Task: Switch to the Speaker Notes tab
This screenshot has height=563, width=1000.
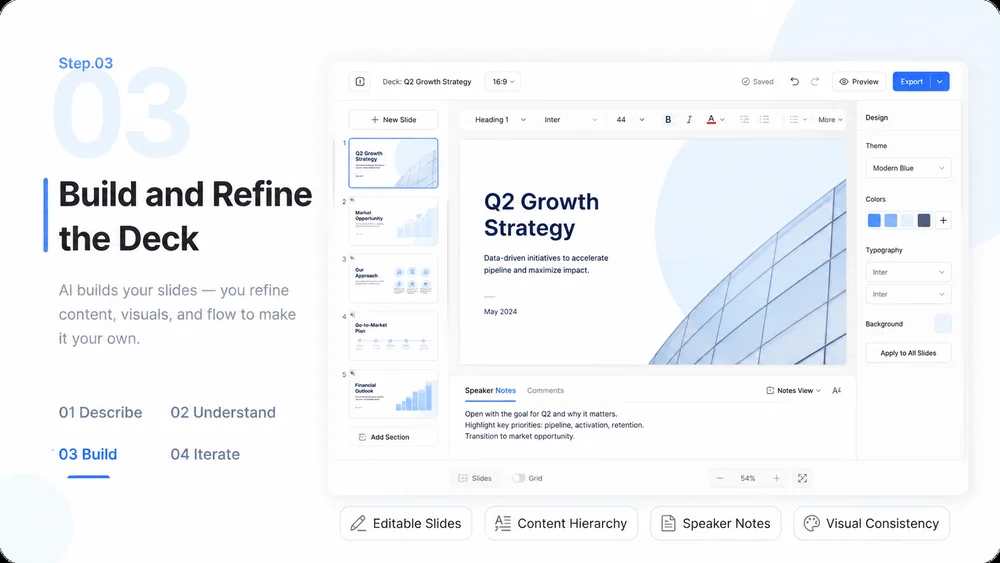Action: click(490, 390)
